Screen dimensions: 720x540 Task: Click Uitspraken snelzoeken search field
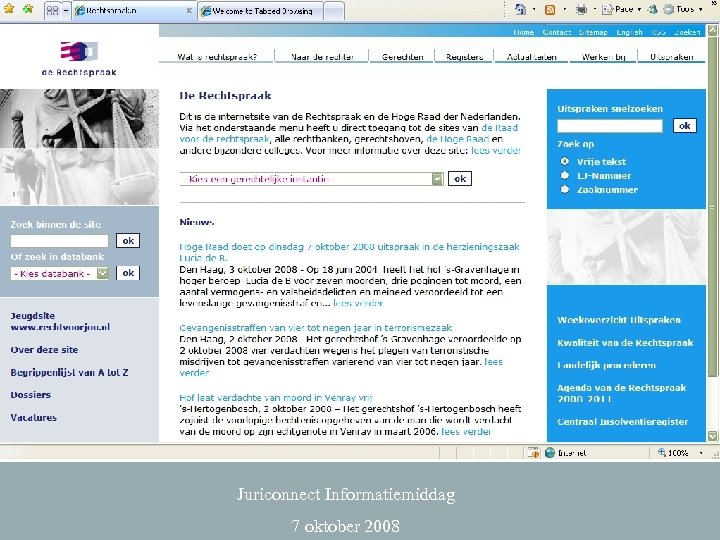pyautogui.click(x=610, y=126)
